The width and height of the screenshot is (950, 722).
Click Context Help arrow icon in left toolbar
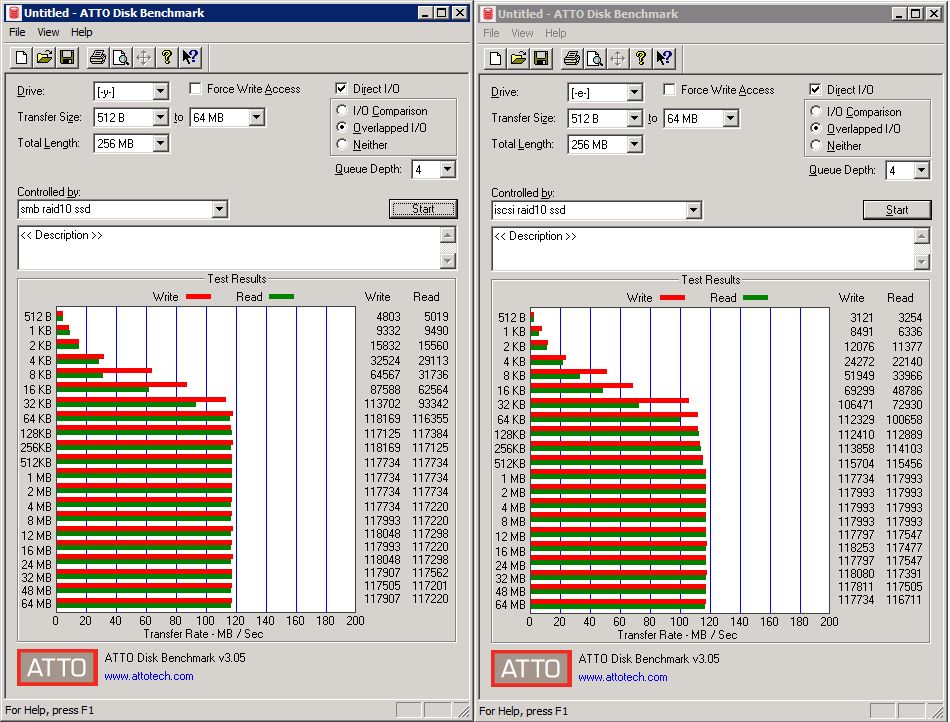click(190, 58)
